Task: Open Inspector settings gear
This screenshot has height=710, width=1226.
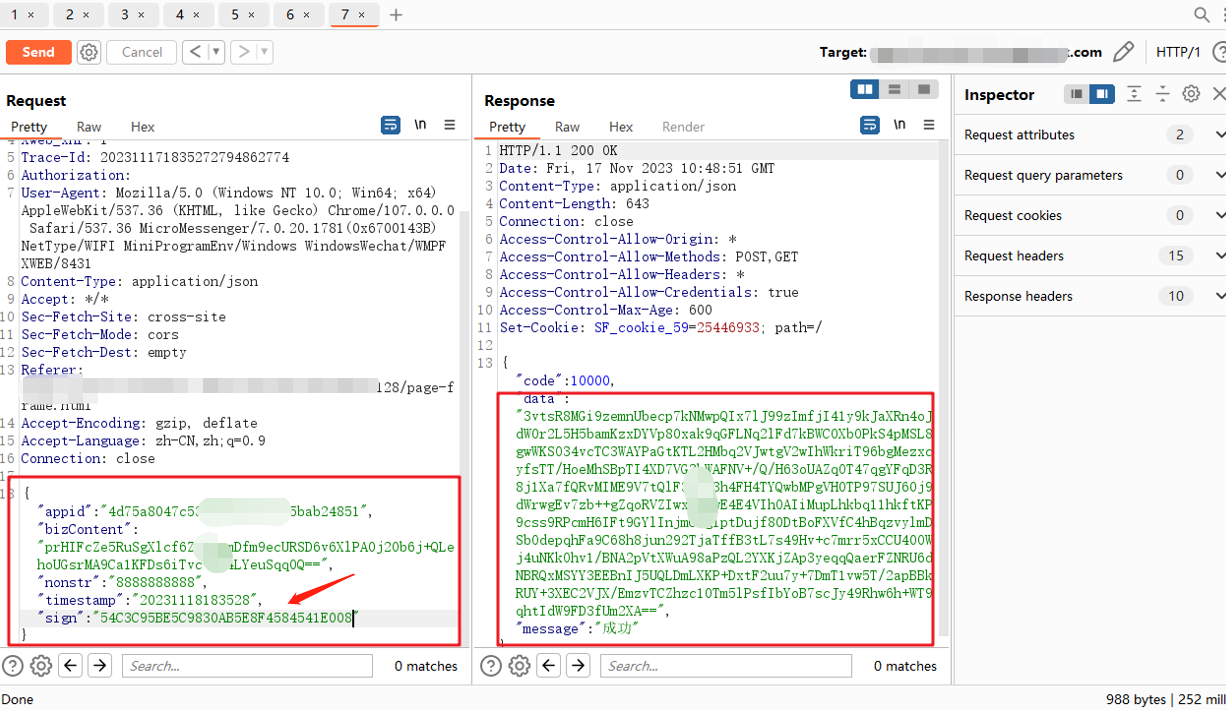Action: pos(1191,94)
